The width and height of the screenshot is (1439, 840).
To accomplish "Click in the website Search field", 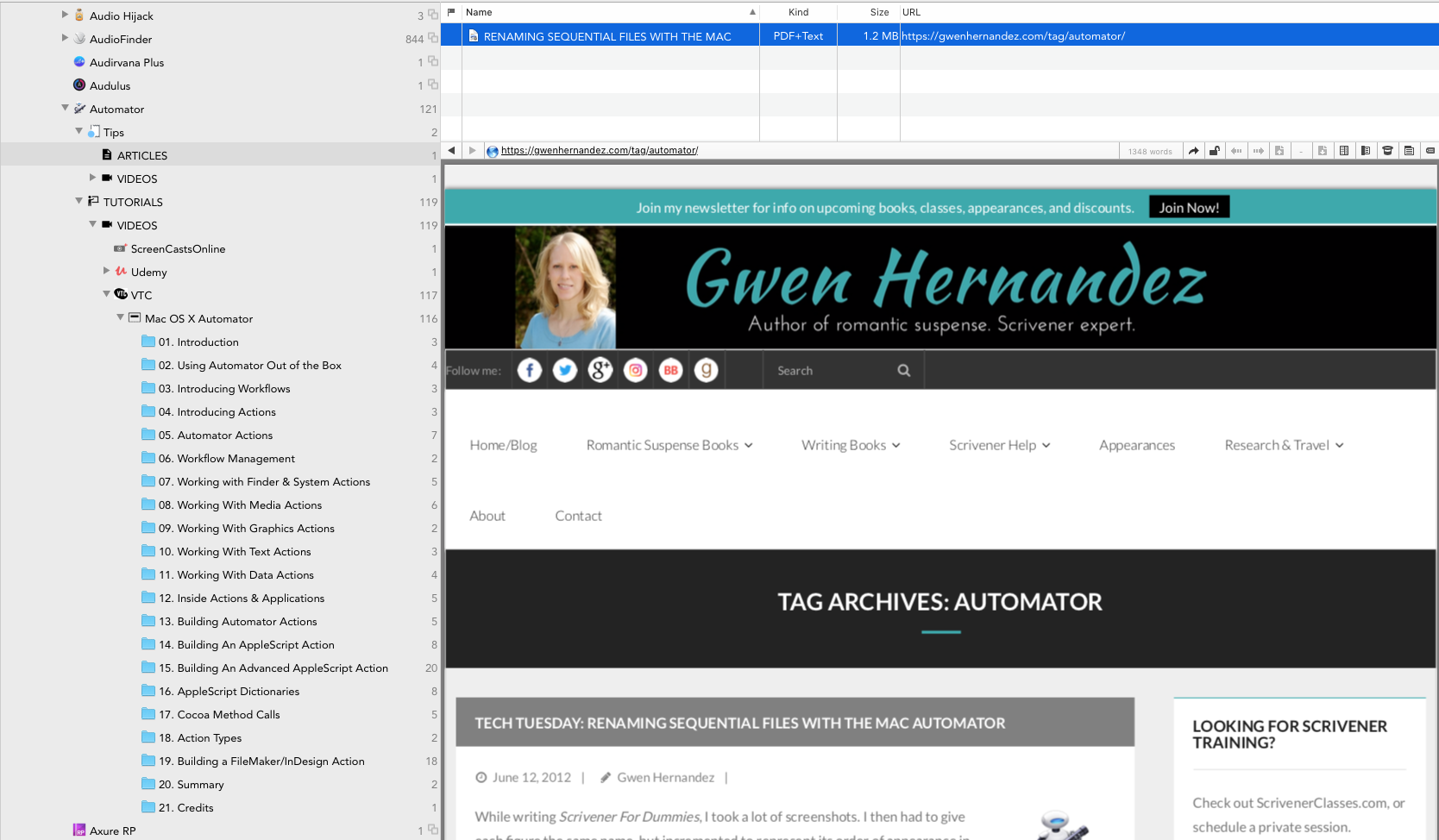I will [828, 371].
